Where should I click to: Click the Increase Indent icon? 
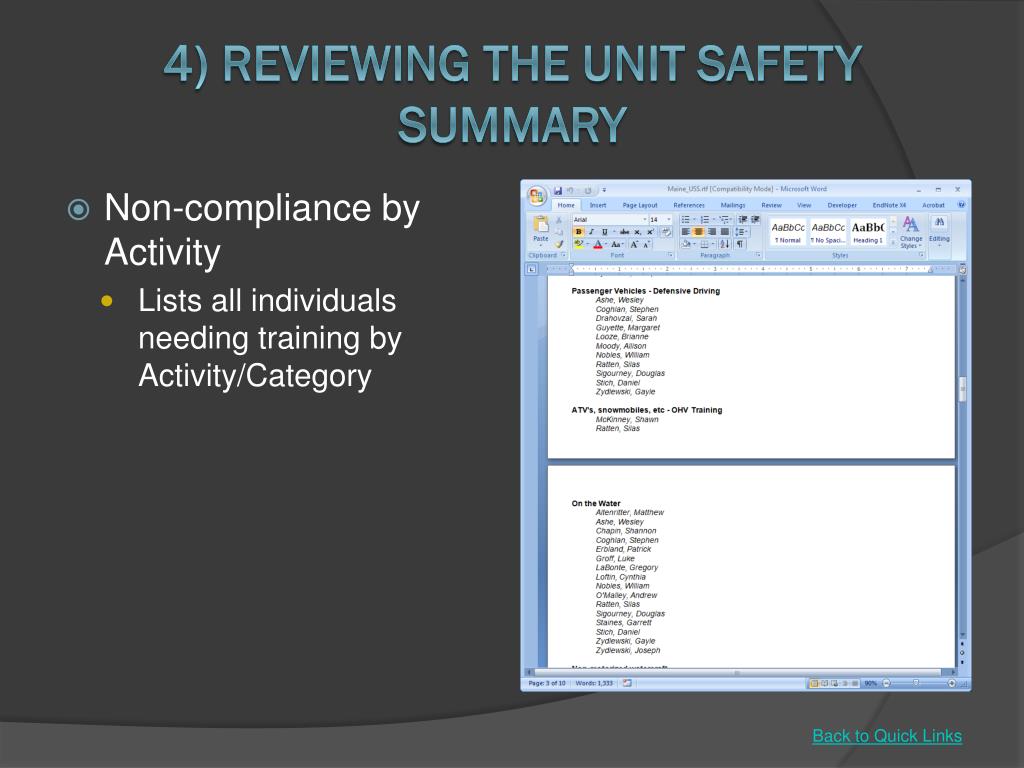click(756, 219)
